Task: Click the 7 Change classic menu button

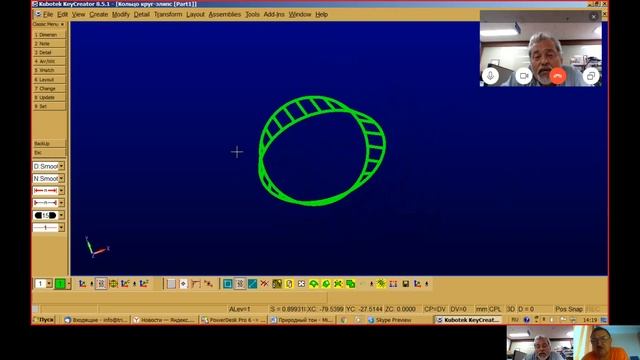Action: 49,89
